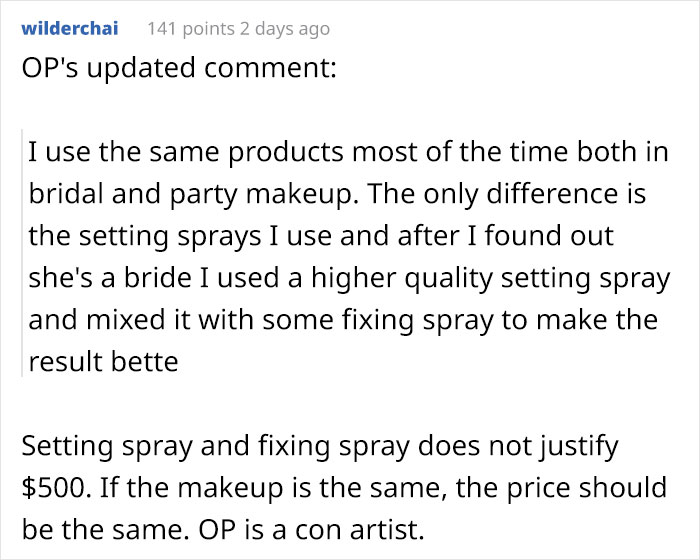
Task: Click the '$500.' amount text
Action: click(56, 488)
